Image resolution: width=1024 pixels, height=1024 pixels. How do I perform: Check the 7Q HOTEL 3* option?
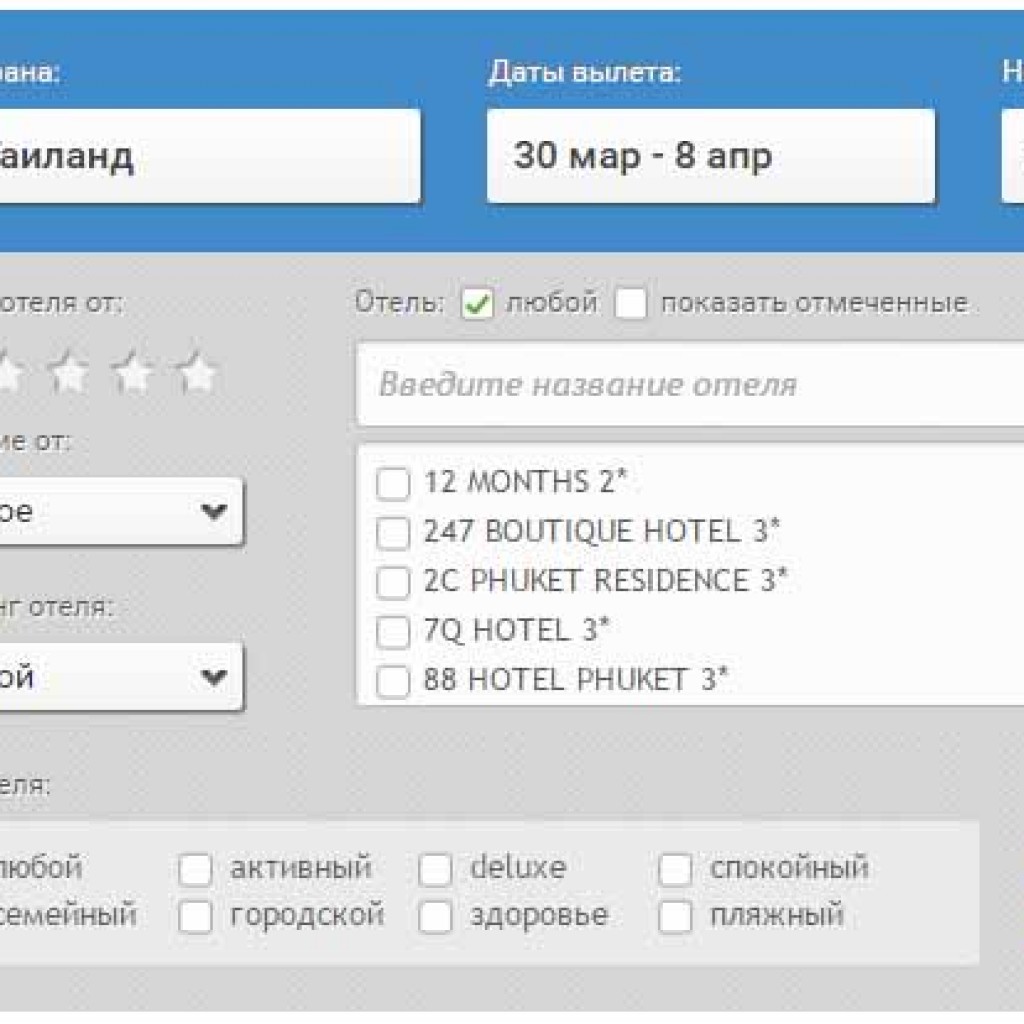[393, 632]
